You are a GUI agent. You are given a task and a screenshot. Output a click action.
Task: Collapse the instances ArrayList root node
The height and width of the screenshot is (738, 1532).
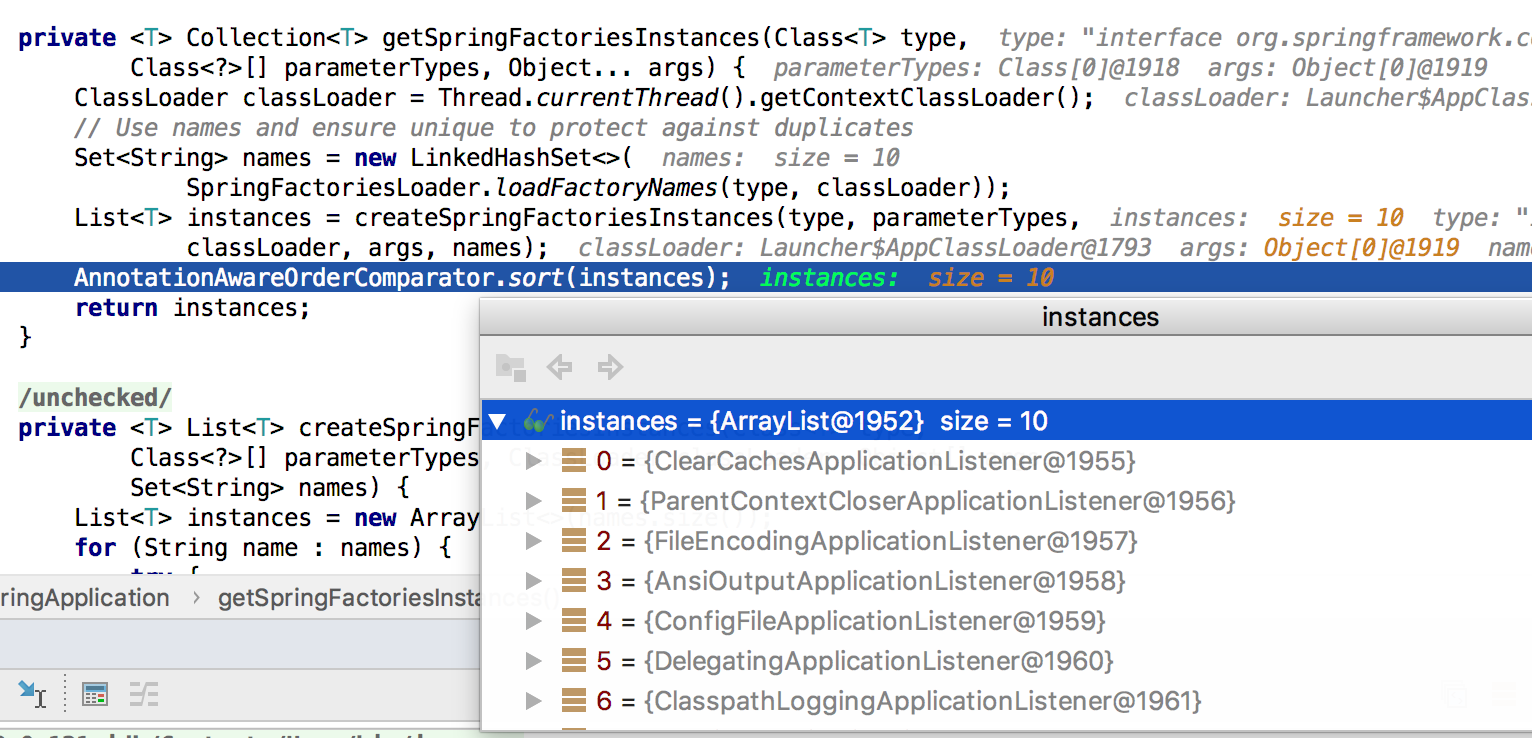point(497,421)
